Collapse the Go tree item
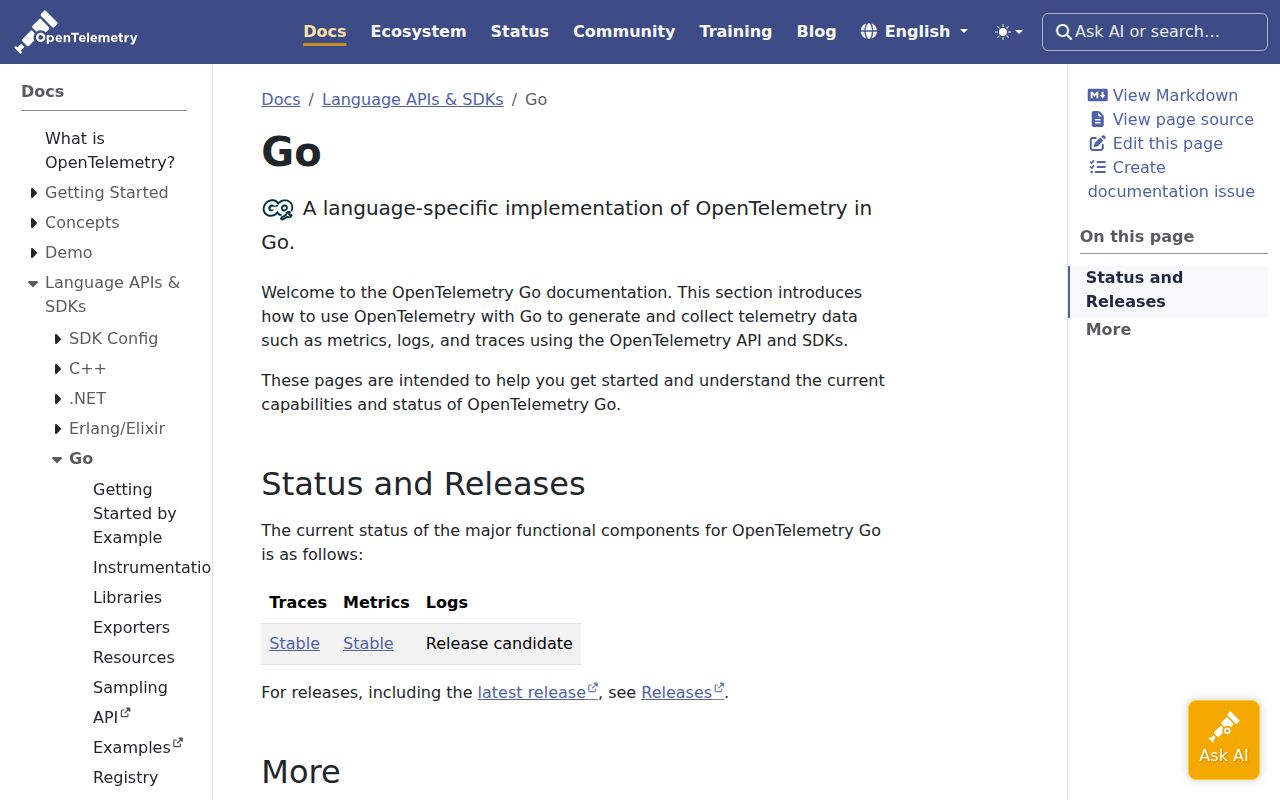 tap(58, 459)
